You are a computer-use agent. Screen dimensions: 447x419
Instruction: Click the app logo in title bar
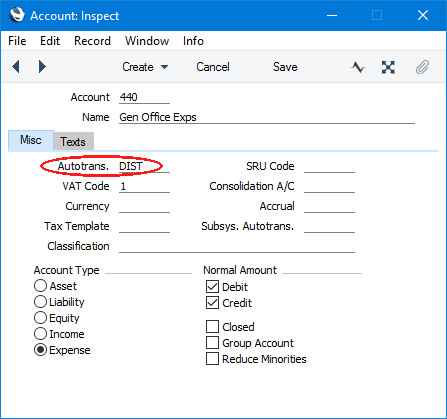[x=17, y=15]
